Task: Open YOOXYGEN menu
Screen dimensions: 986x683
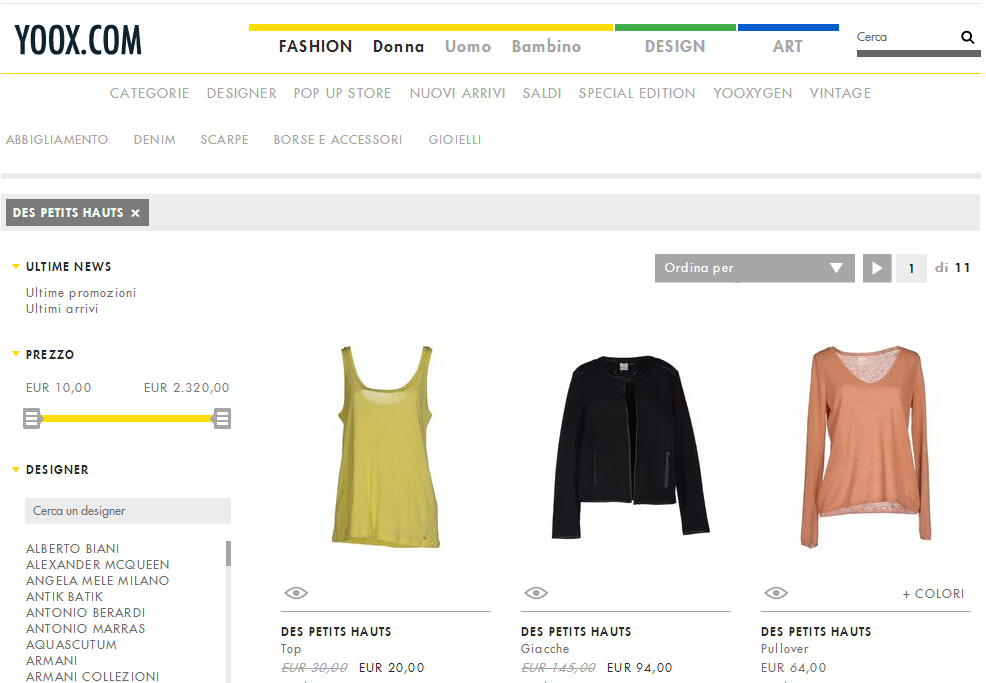Action: click(753, 93)
